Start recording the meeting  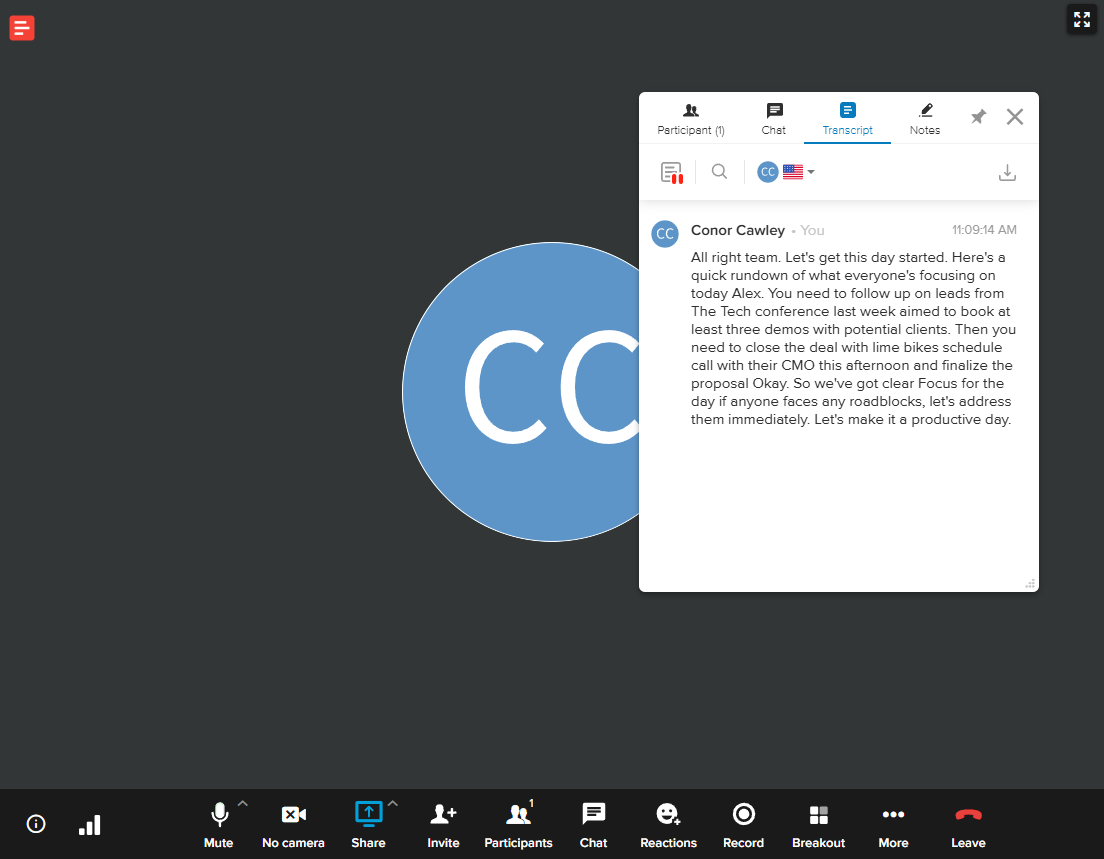(x=743, y=815)
